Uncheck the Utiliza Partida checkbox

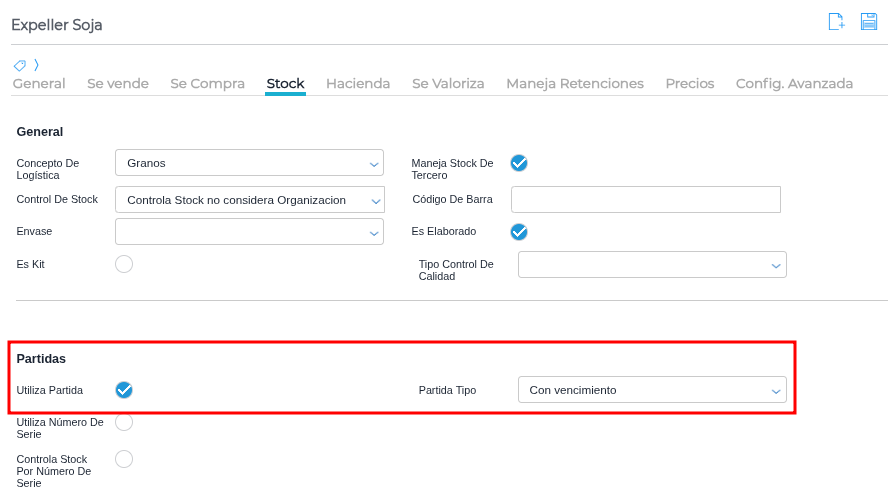tap(124, 390)
